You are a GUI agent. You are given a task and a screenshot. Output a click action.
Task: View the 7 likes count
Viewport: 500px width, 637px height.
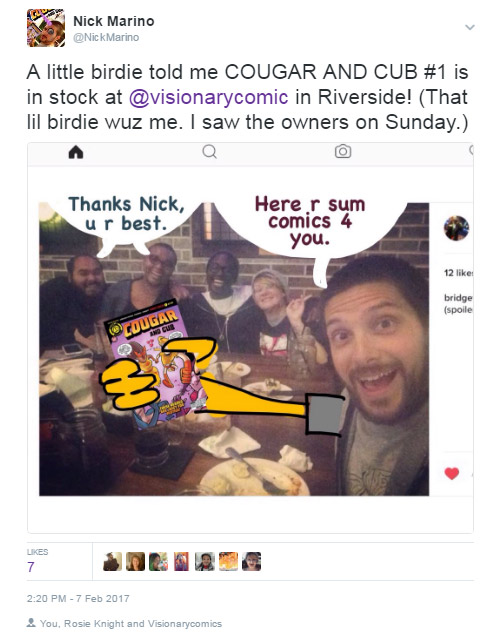pos(31,567)
